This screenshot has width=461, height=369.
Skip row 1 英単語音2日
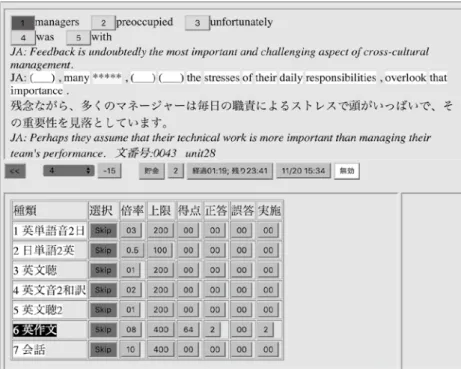[103, 230]
